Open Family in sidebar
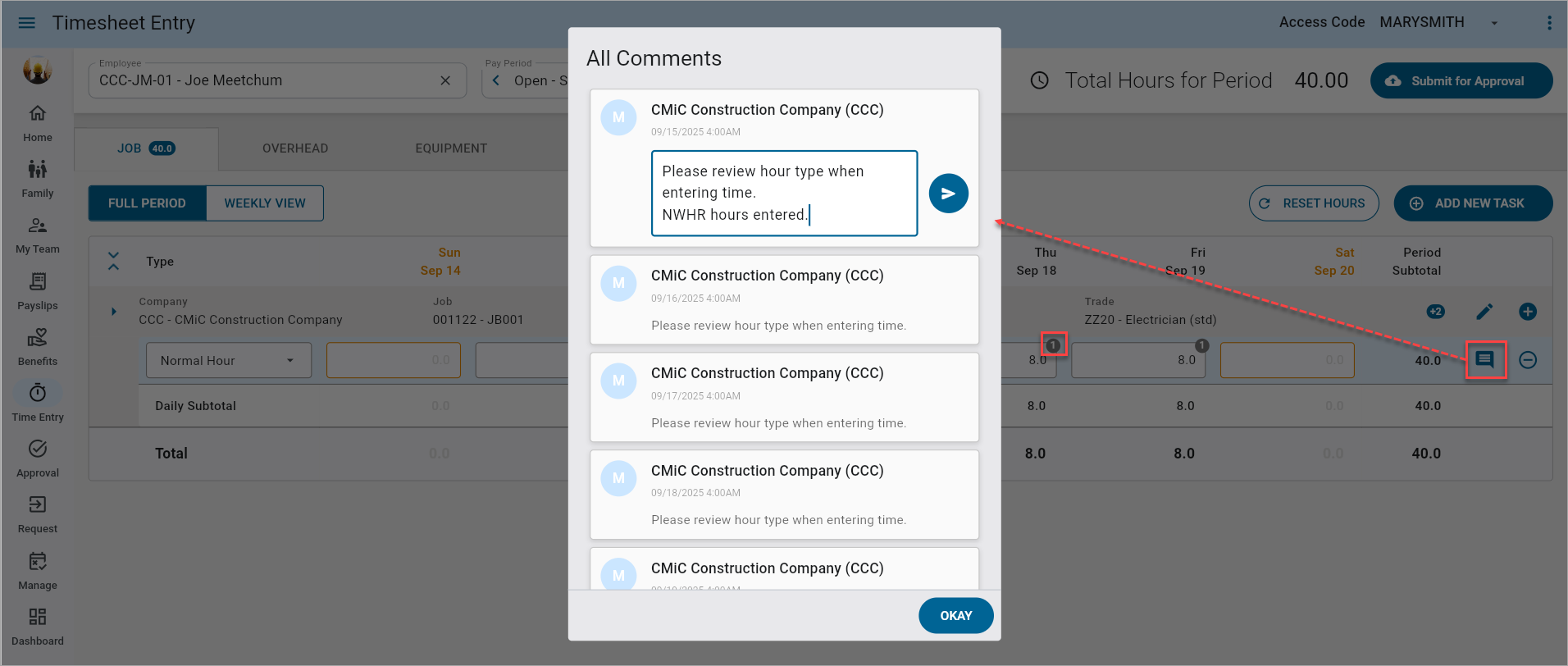Screen dimensions: 1568x666 pyautogui.click(x=38, y=180)
